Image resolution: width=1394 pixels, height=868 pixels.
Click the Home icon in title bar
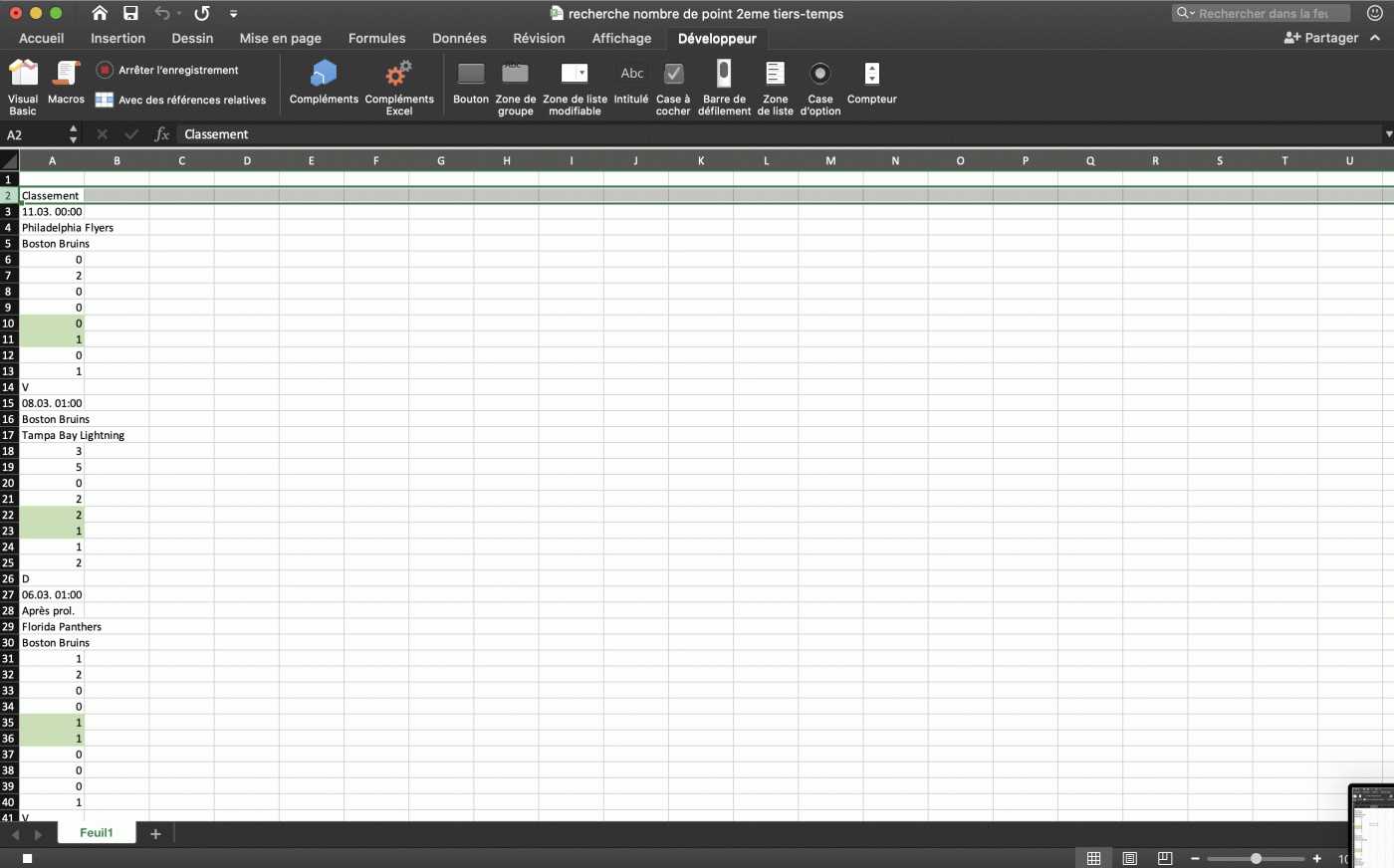pos(100,13)
